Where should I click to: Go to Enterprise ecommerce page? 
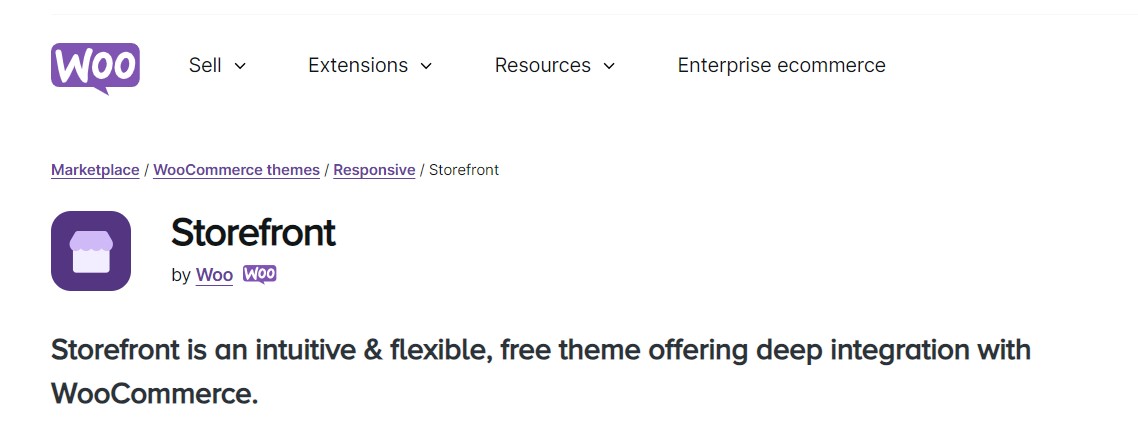pos(781,65)
